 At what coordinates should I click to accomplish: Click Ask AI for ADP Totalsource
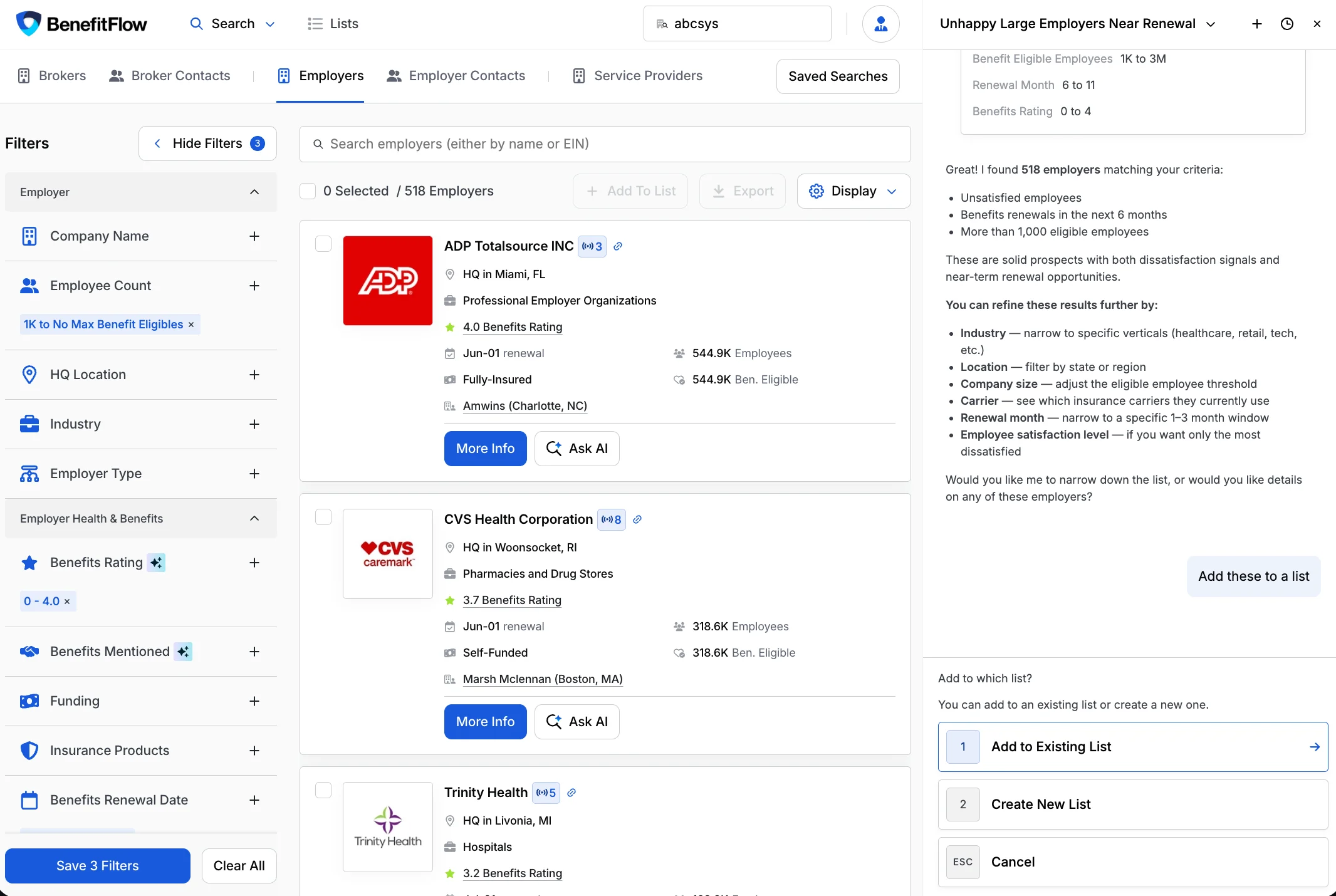click(577, 449)
